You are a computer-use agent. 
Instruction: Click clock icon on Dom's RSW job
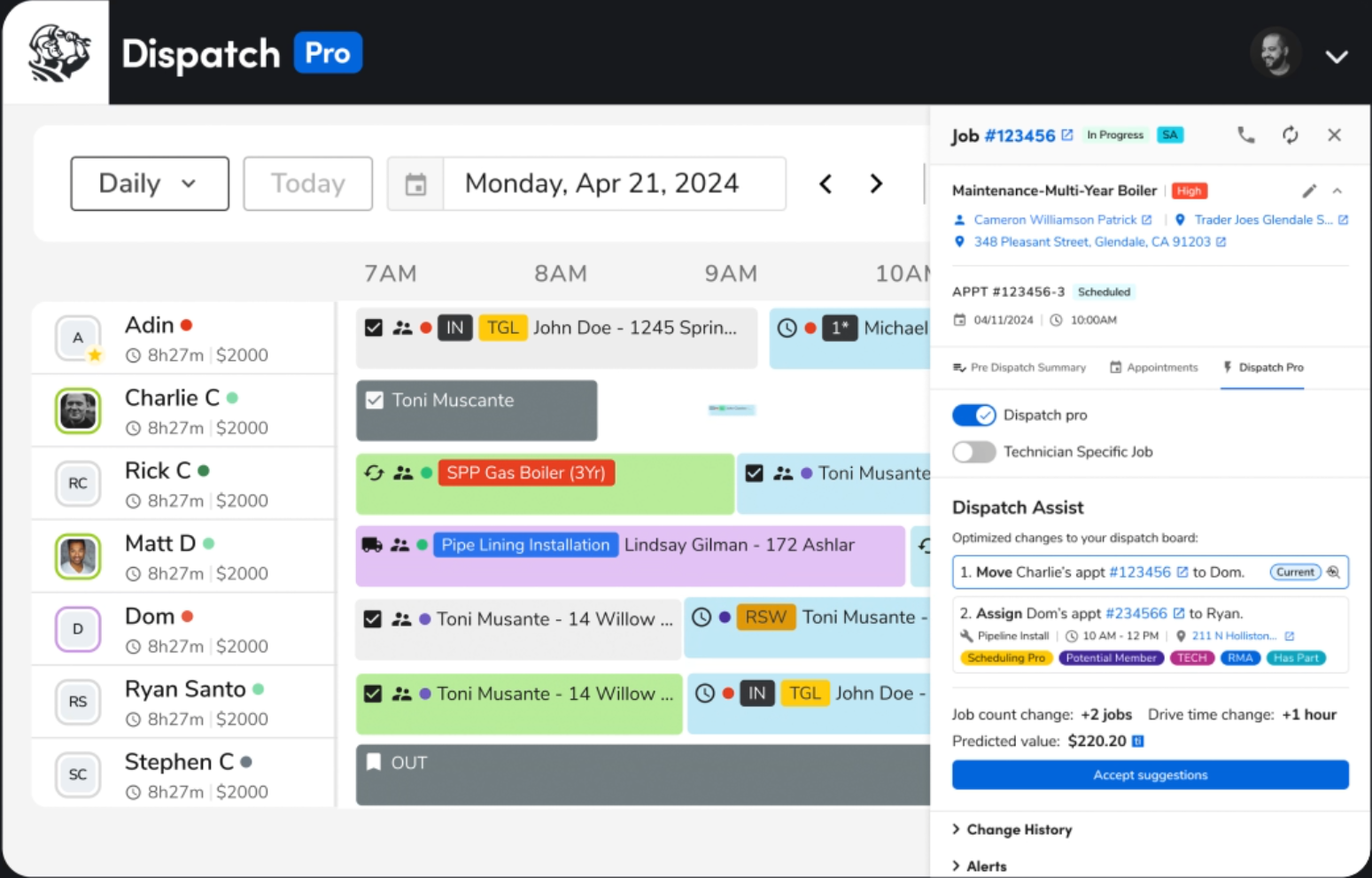701,618
